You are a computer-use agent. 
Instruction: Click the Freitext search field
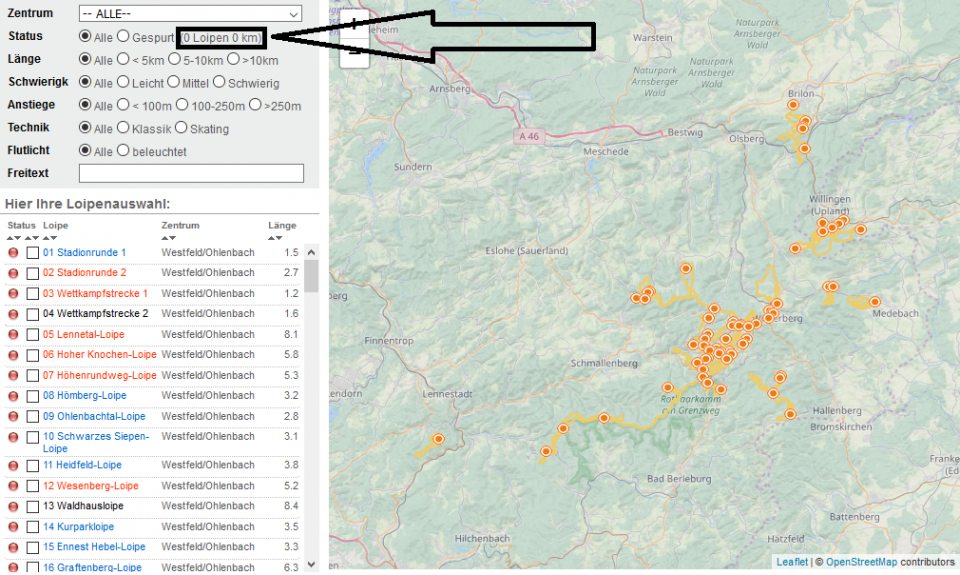click(190, 174)
